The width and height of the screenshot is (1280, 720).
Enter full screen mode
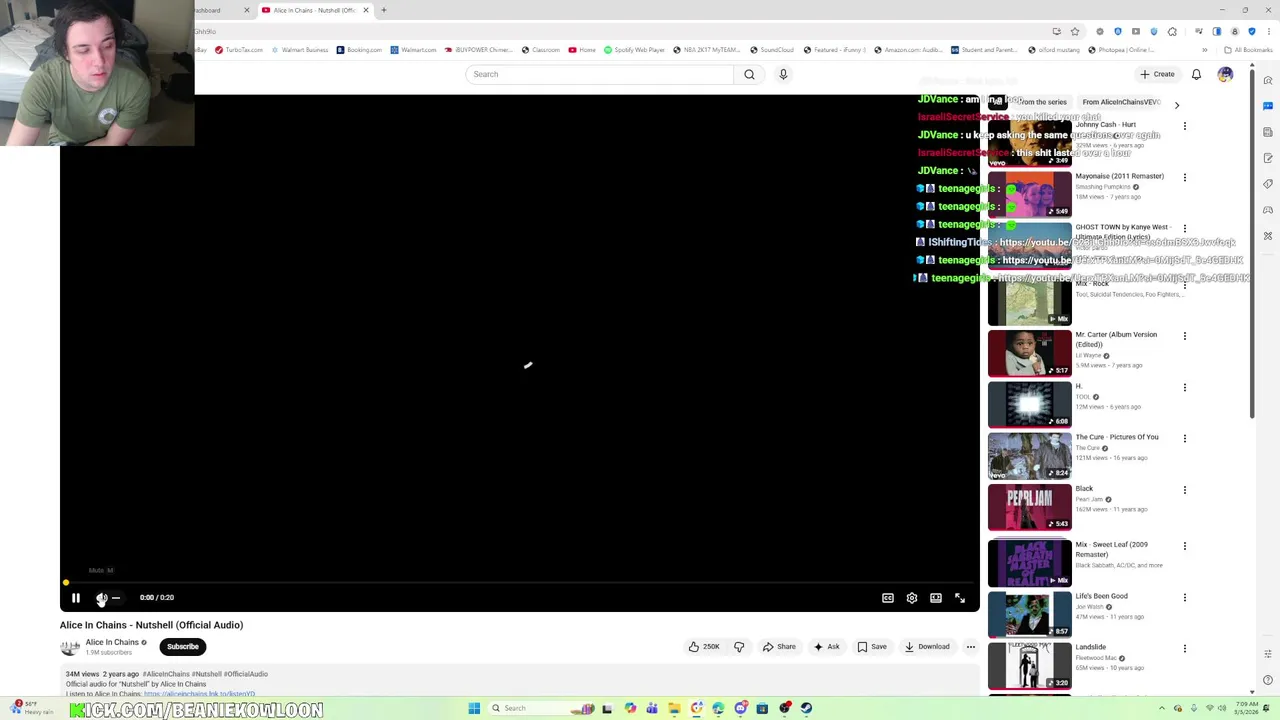pos(960,598)
